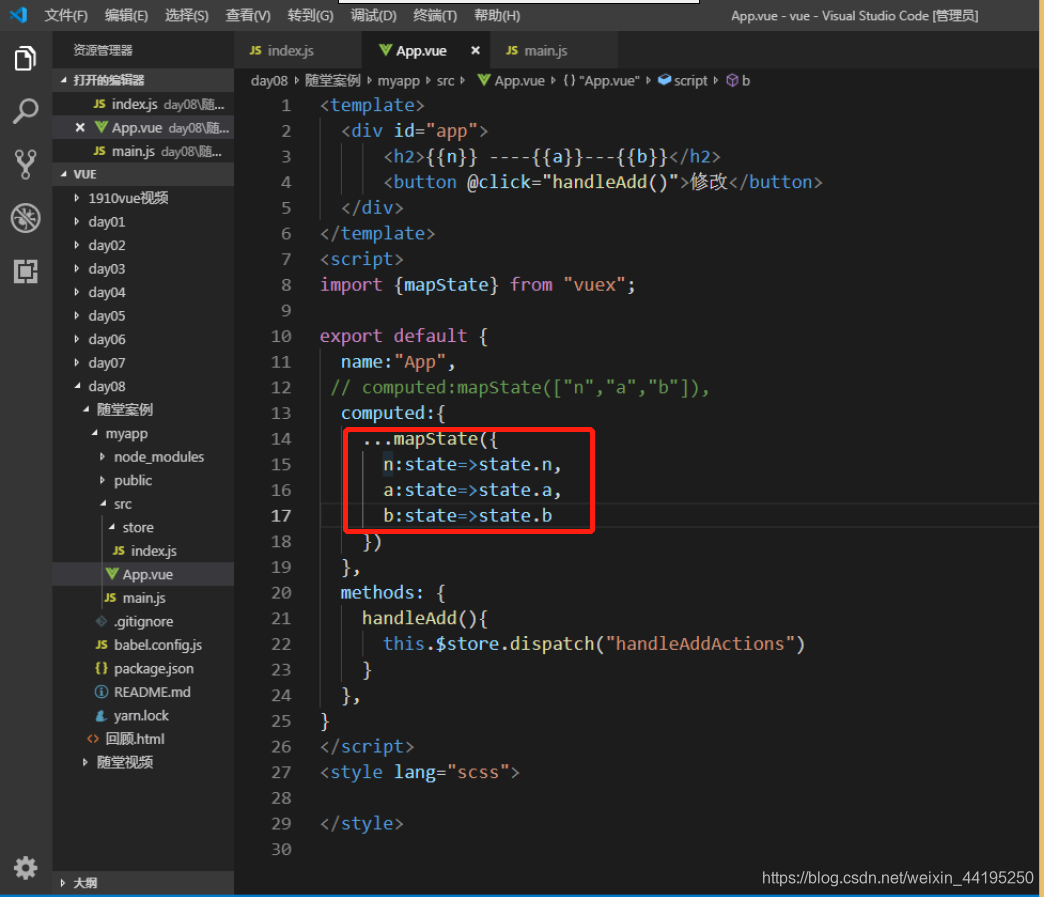Open the 编辑(E) menu

click(127, 15)
